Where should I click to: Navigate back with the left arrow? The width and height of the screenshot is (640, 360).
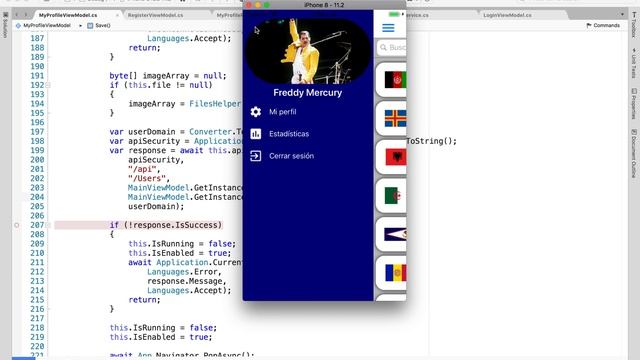point(17,15)
